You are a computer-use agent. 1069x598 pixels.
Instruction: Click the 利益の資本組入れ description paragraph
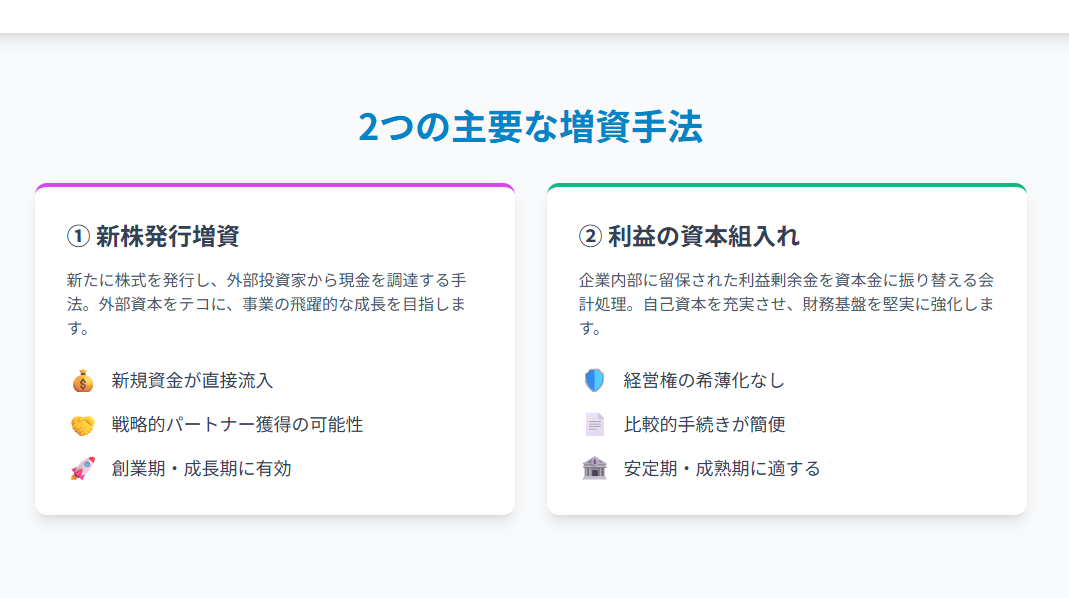(x=786, y=304)
